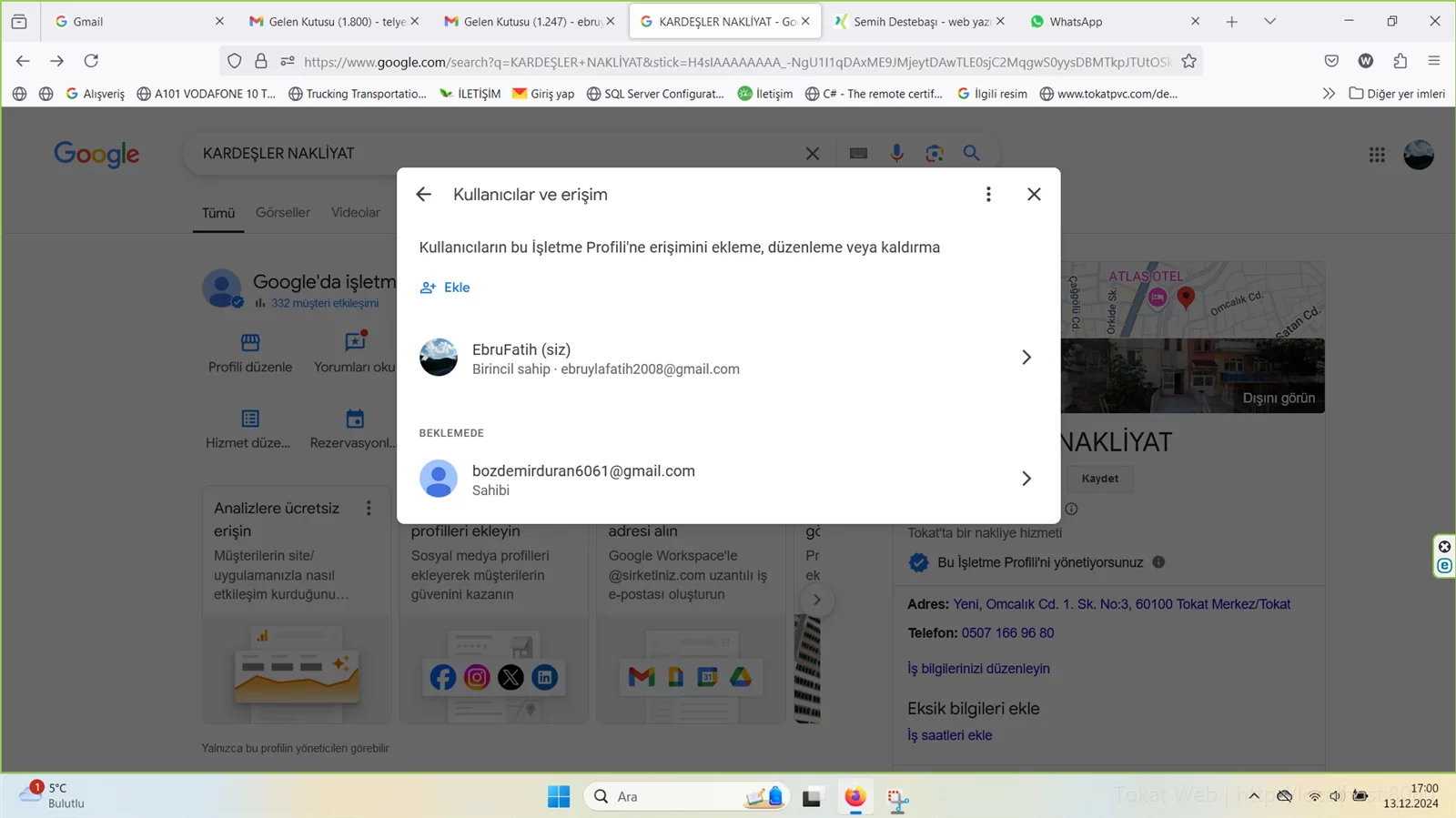Open the Google apps grid
Viewport: 1456px width, 818px height.
(x=1377, y=155)
